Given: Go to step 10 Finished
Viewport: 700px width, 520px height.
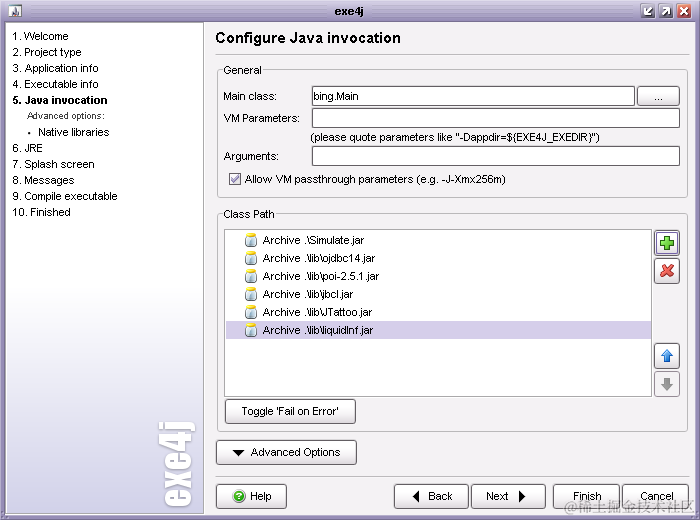Looking at the screenshot, I should [42, 212].
